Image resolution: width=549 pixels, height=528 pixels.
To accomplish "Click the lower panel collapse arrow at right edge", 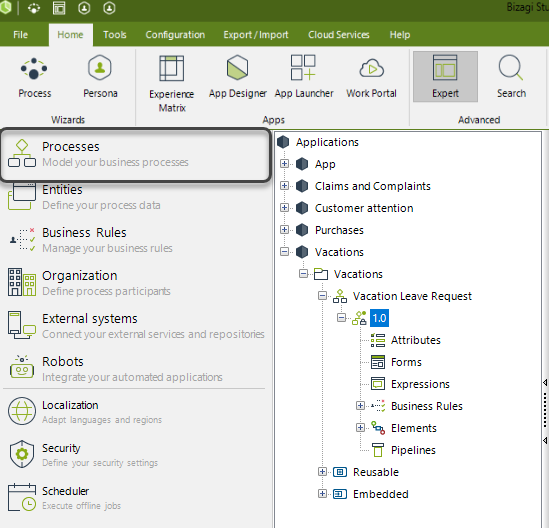I will click(545, 440).
